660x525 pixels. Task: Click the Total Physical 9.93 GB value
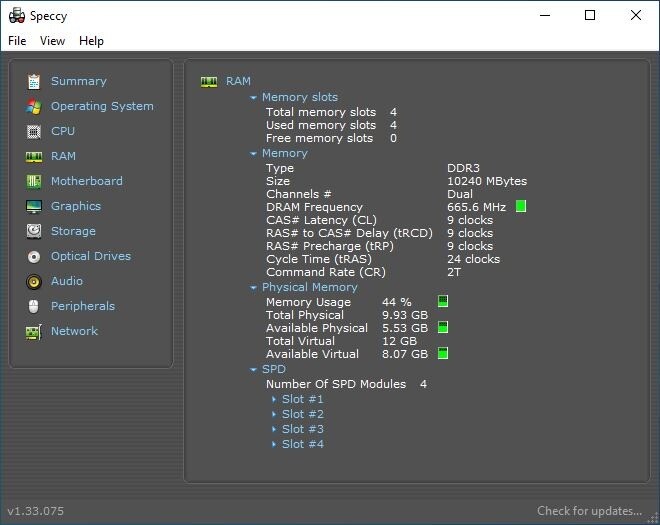[x=405, y=315]
